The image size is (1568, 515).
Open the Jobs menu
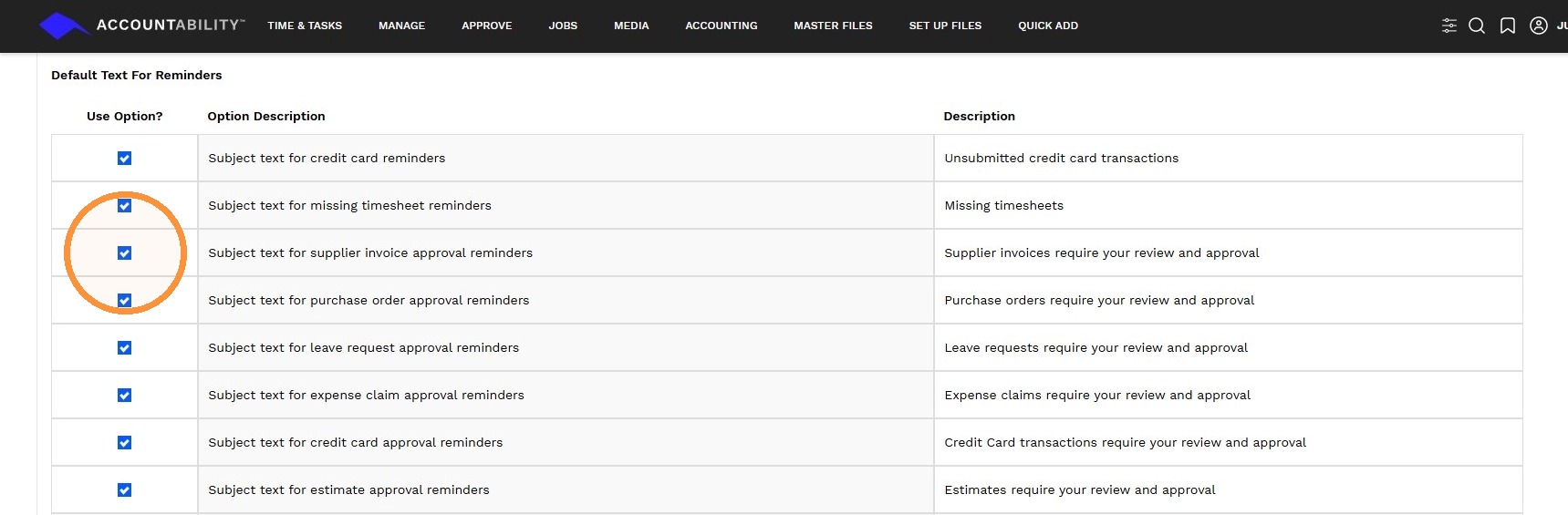tap(563, 26)
